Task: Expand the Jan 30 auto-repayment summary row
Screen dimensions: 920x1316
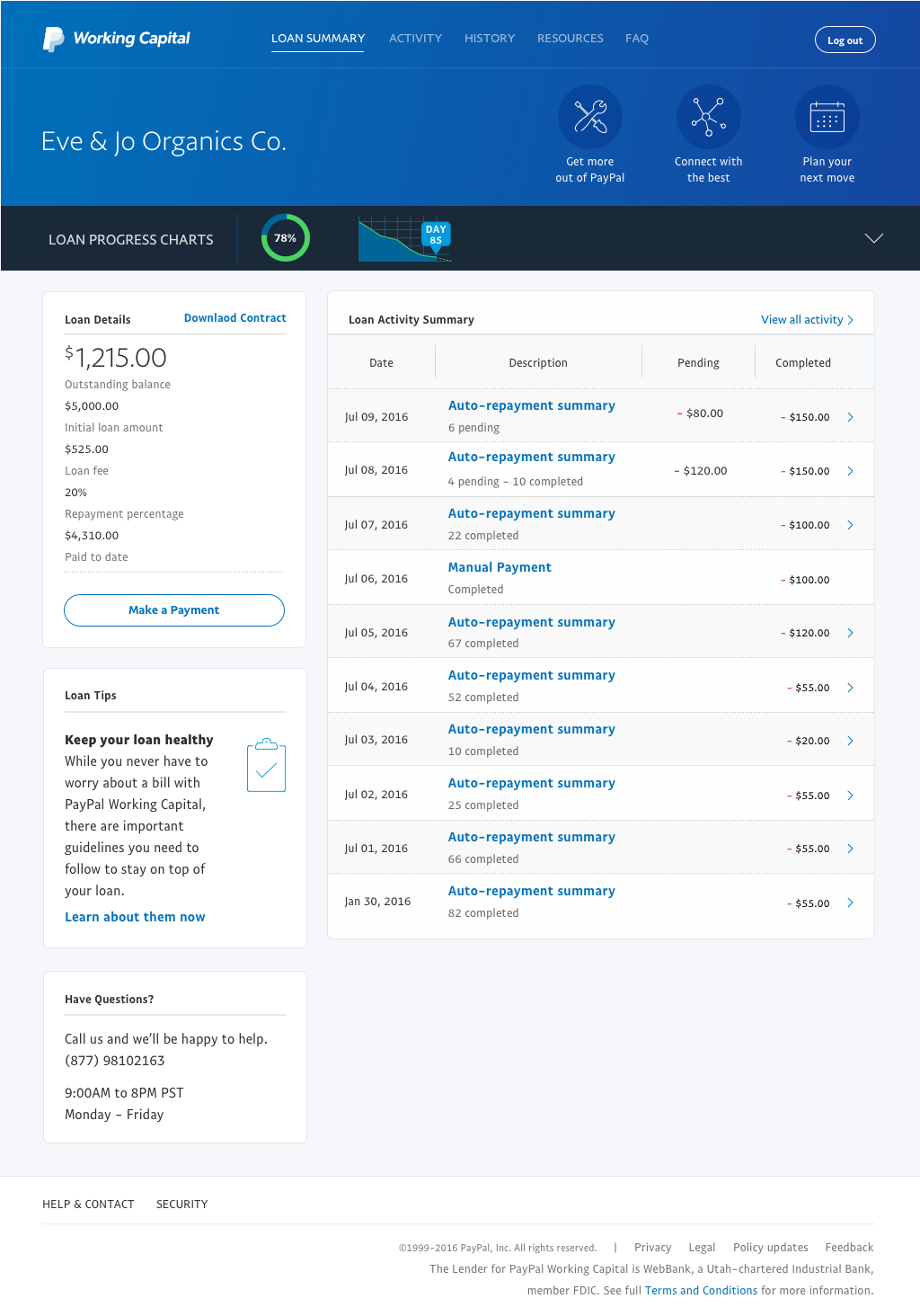Action: pos(850,903)
